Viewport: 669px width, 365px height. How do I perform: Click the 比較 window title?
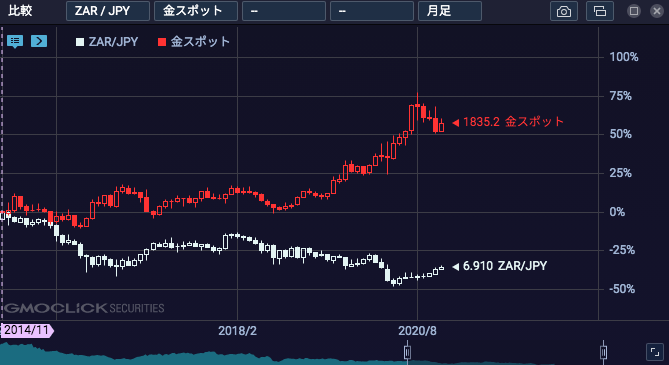[x=20, y=11]
